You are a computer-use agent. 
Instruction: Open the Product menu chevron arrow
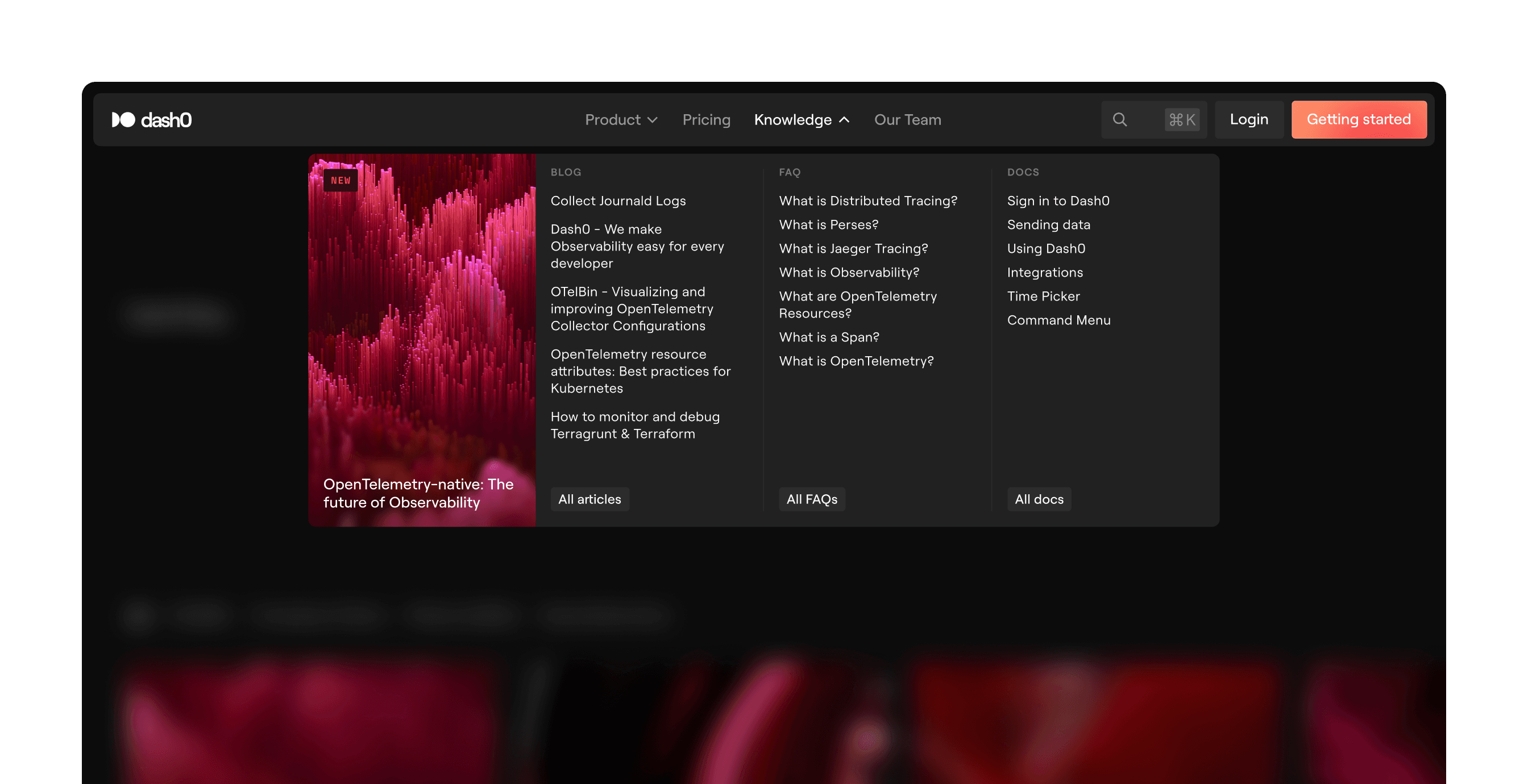pos(653,119)
